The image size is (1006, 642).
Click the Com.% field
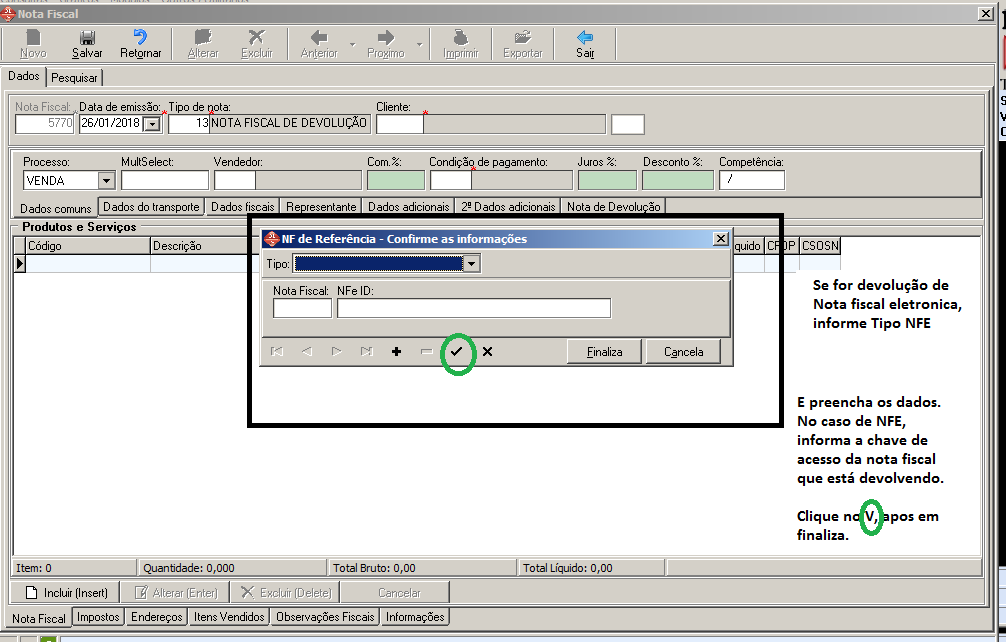tap(396, 181)
